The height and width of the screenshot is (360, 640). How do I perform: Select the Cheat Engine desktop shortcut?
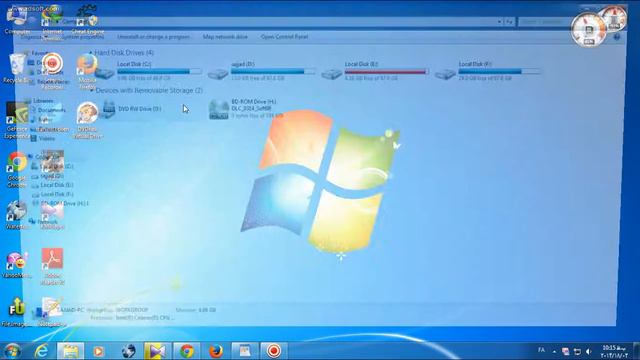87,19
